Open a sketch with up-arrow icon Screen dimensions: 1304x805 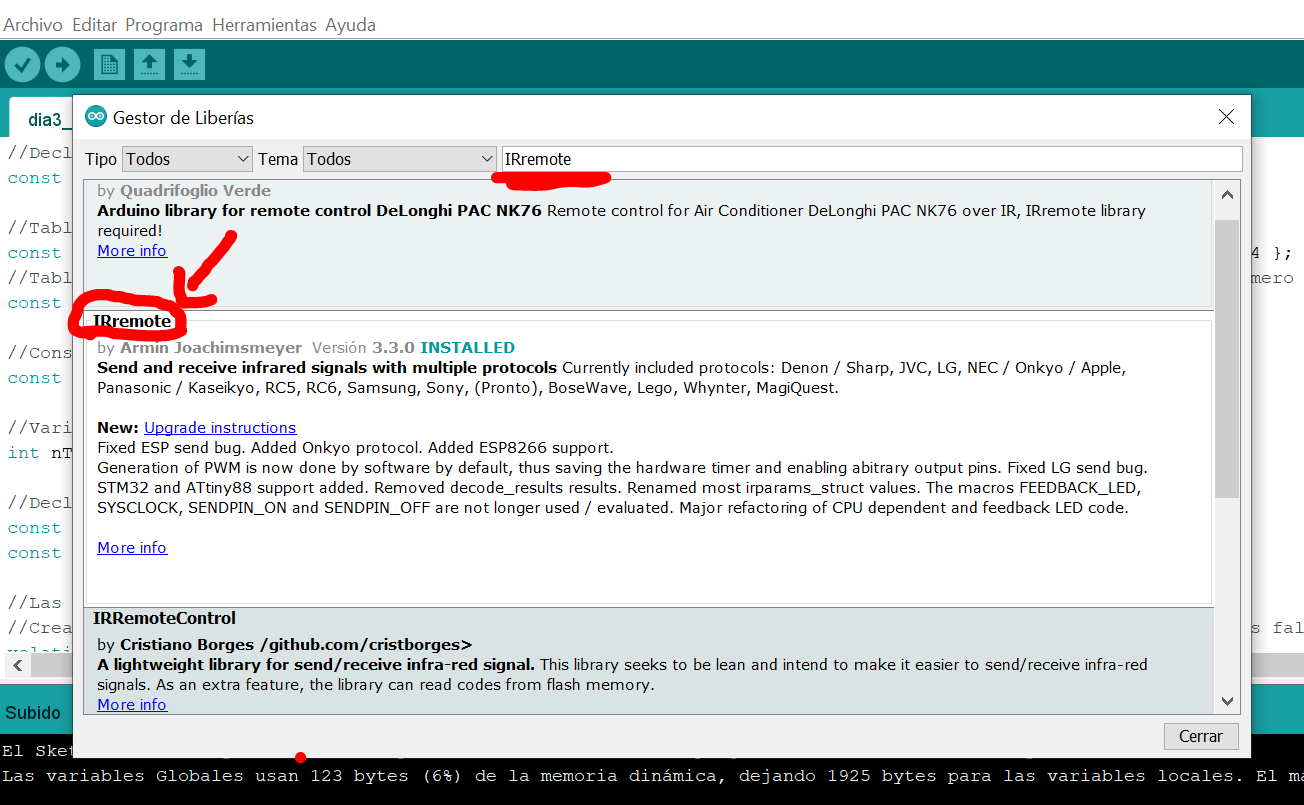coord(149,65)
